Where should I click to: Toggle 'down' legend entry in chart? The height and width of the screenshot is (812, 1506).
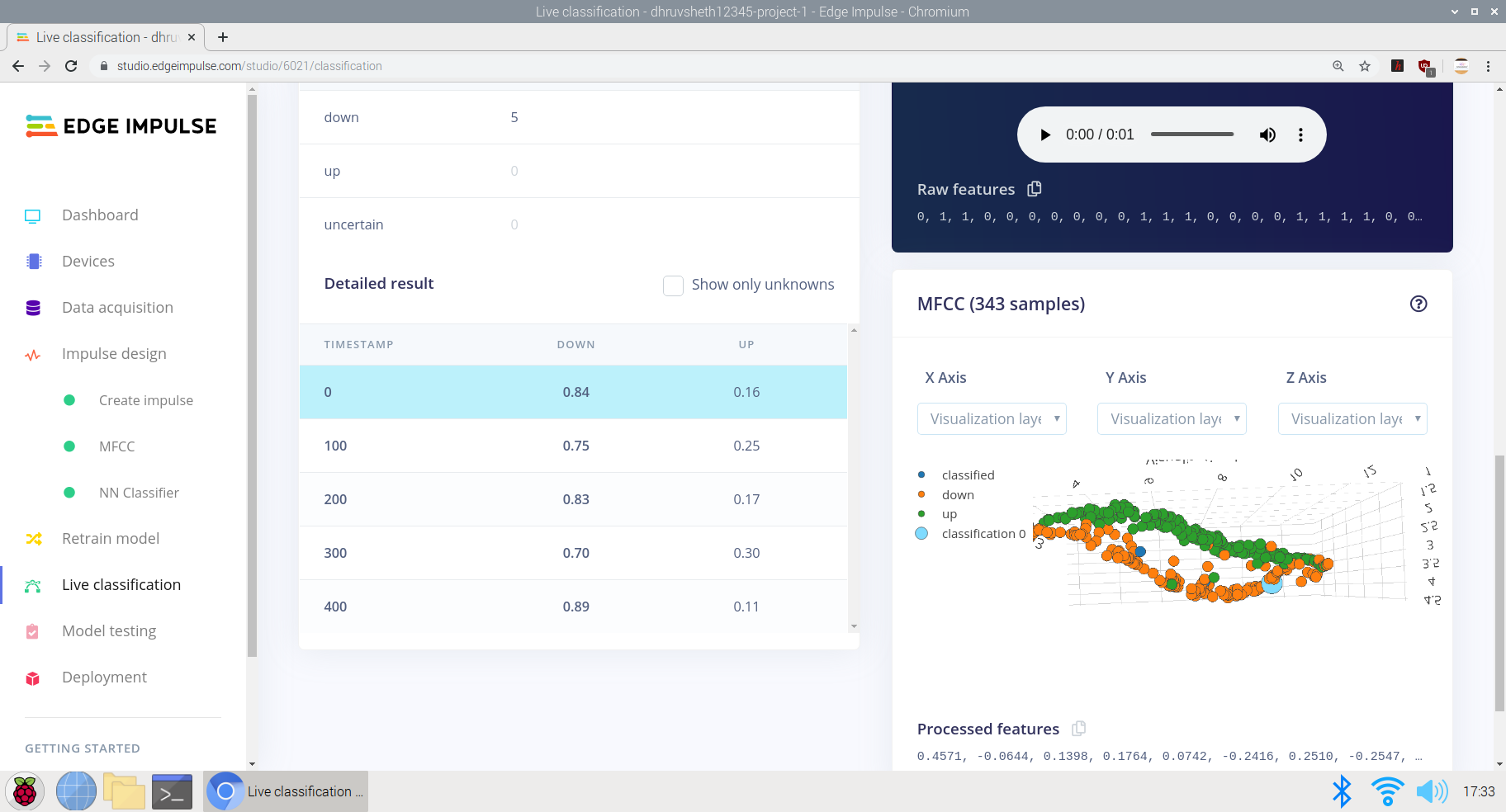click(x=957, y=495)
